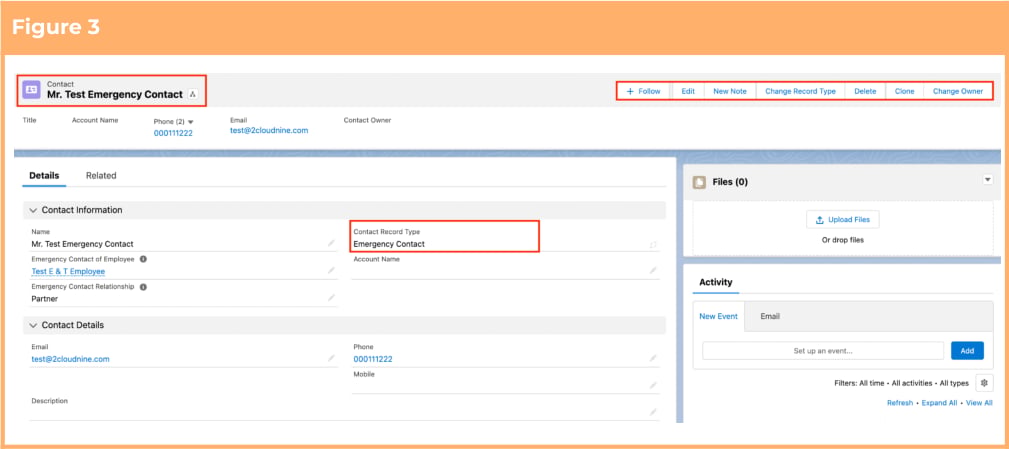
Task: Open the Files panel dropdown menu
Action: [988, 180]
